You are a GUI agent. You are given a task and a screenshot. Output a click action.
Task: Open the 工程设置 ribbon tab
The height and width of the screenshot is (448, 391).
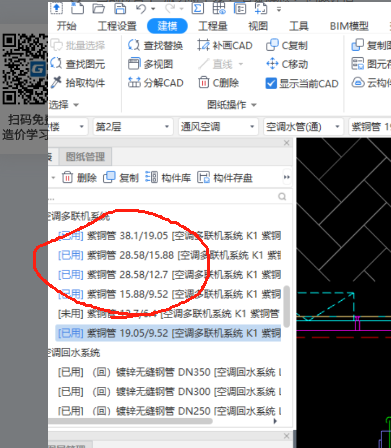[117, 26]
